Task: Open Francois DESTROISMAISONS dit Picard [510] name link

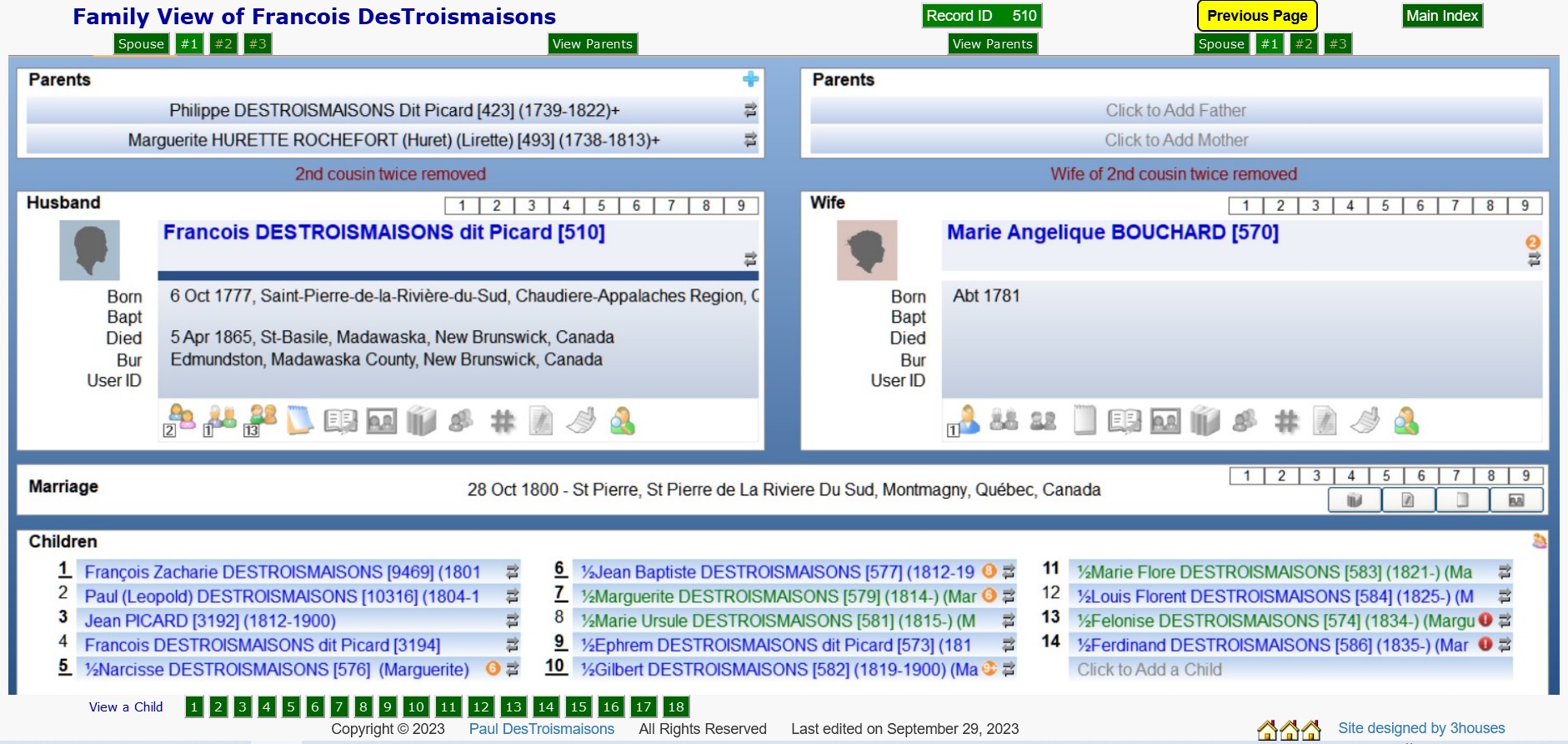Action: [x=384, y=232]
